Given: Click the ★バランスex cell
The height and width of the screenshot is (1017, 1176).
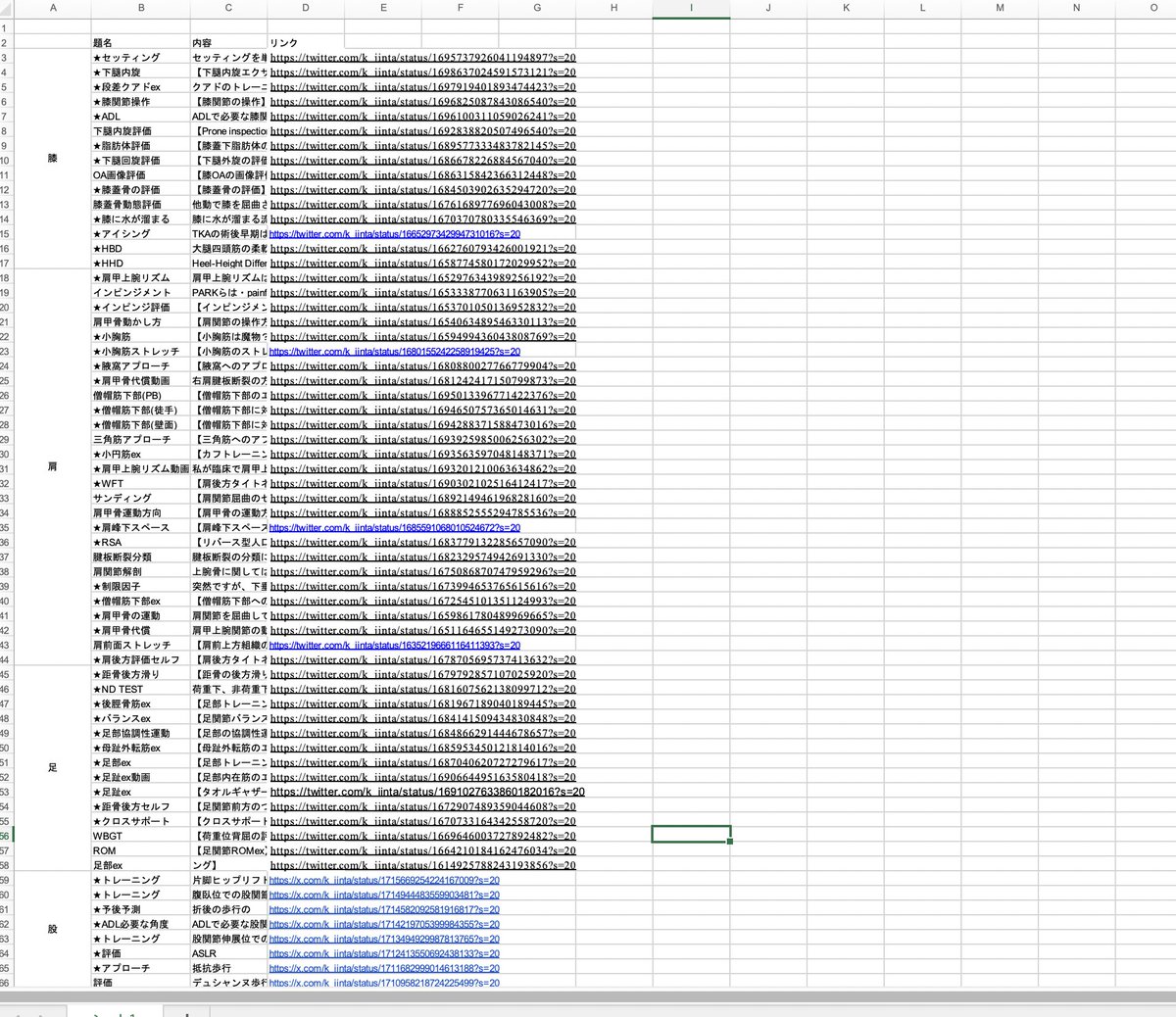Looking at the screenshot, I should [x=141, y=719].
